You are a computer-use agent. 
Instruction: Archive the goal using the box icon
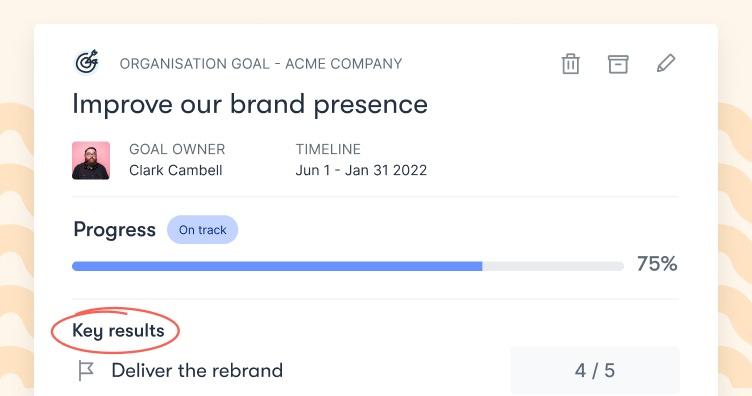click(x=618, y=64)
